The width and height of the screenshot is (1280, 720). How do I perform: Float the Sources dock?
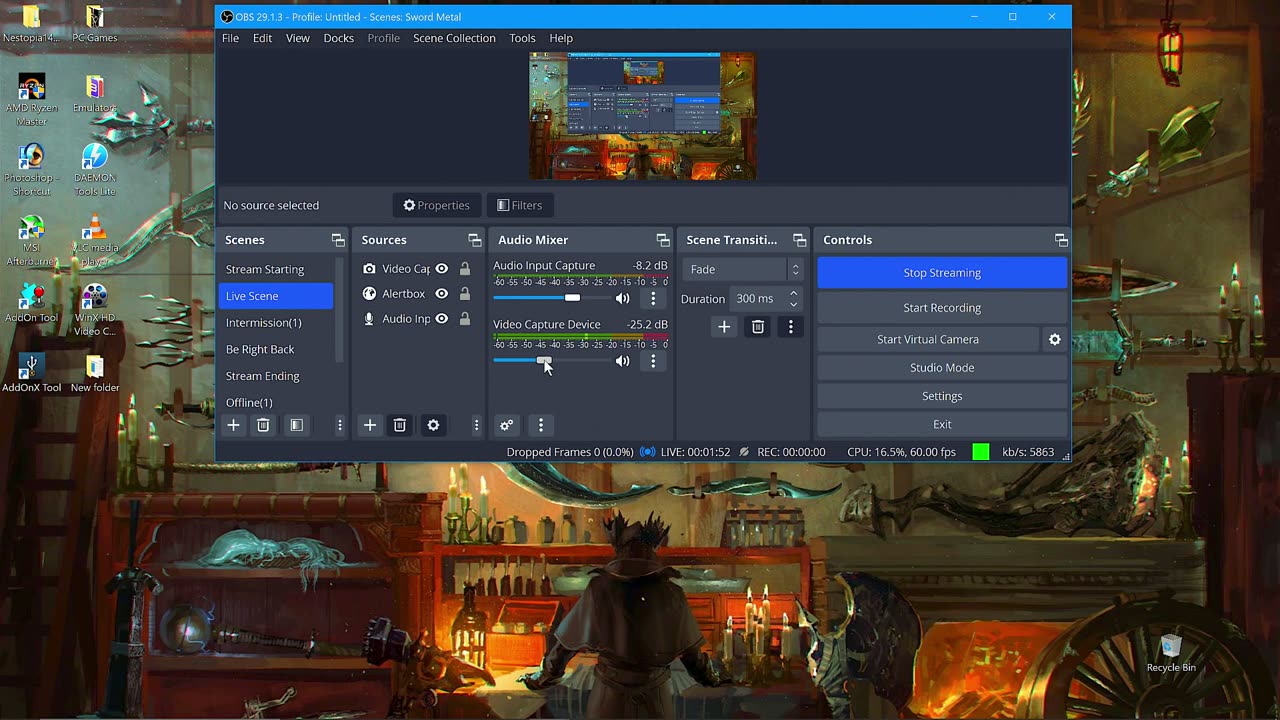[475, 240]
